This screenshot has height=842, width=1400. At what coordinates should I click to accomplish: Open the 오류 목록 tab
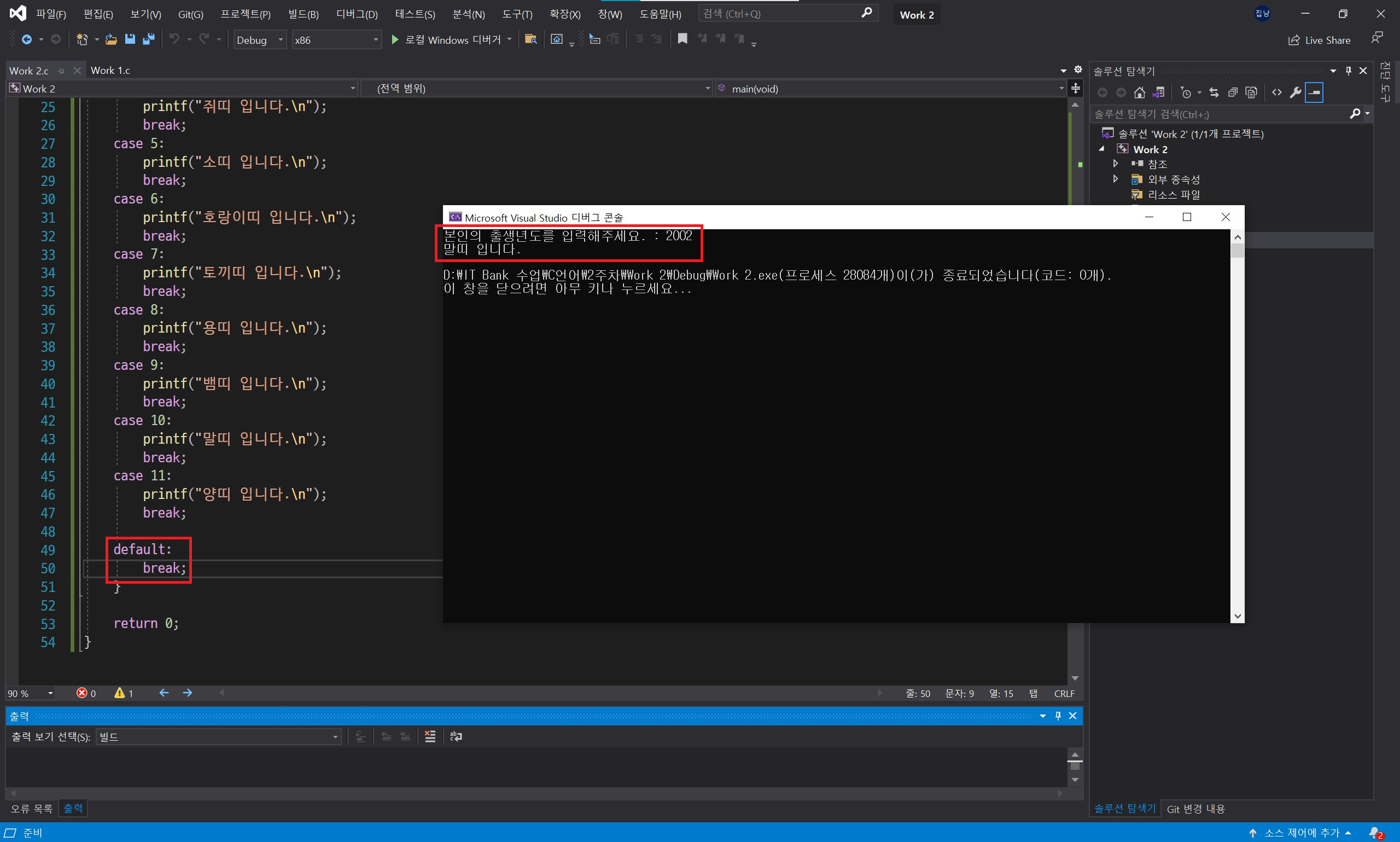point(31,809)
